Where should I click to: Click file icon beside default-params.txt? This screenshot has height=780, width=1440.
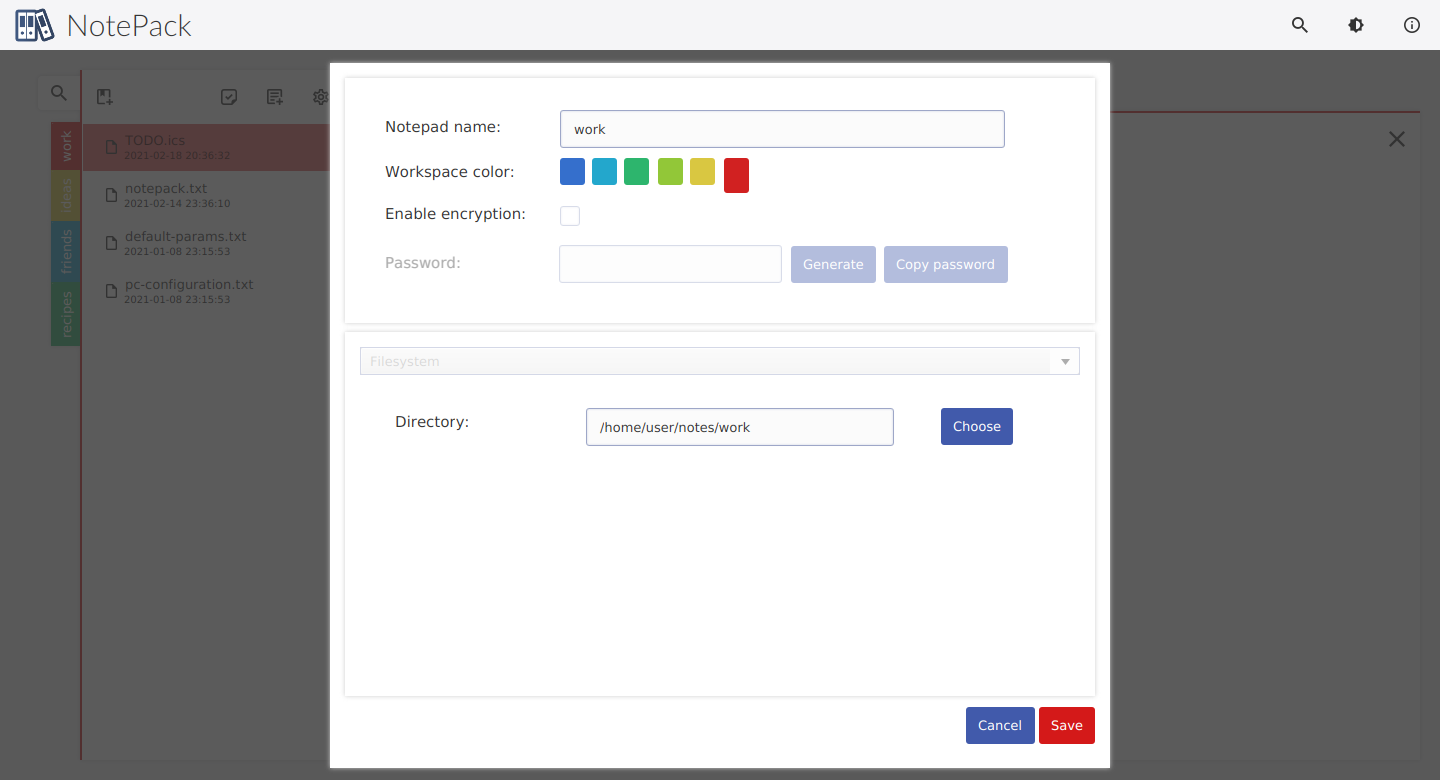point(112,243)
